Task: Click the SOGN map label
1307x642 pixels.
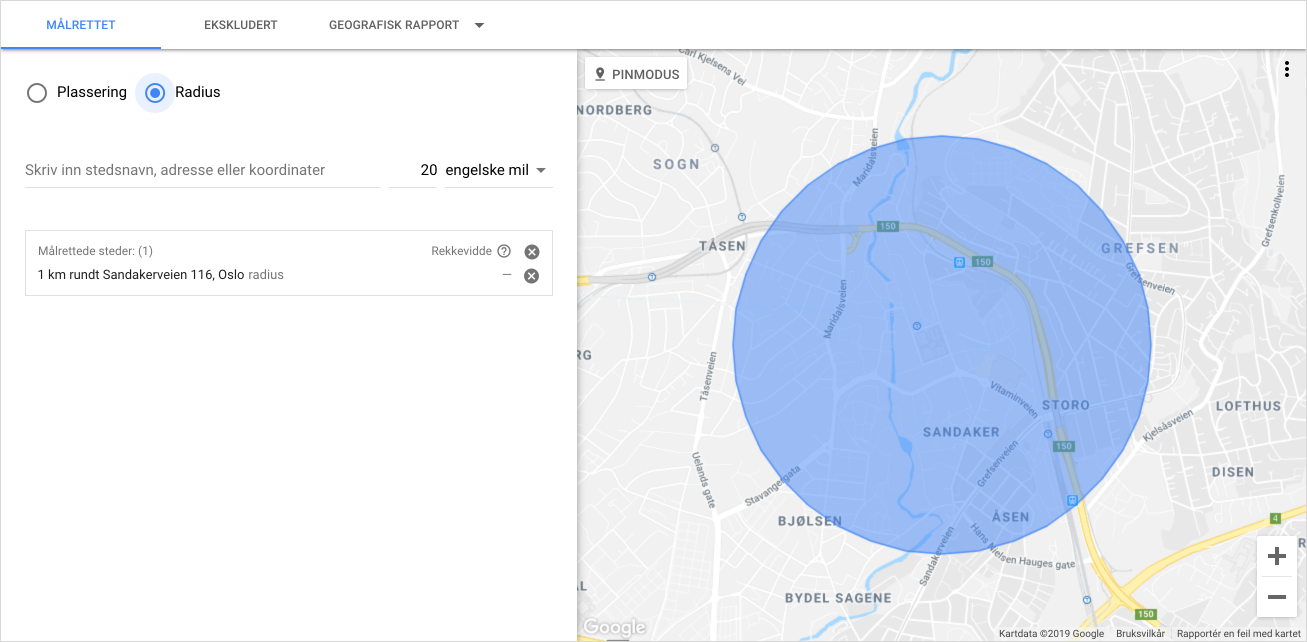Action: [677, 164]
